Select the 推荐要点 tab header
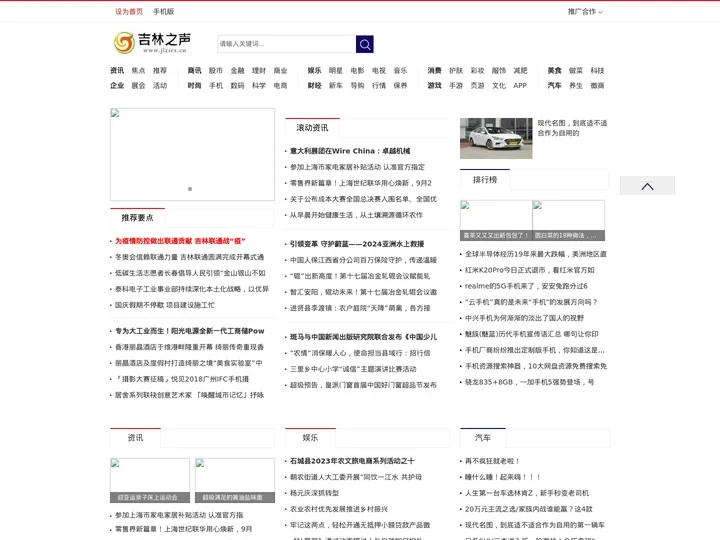Viewport: 720px width, 540px height. pyautogui.click(x=137, y=218)
